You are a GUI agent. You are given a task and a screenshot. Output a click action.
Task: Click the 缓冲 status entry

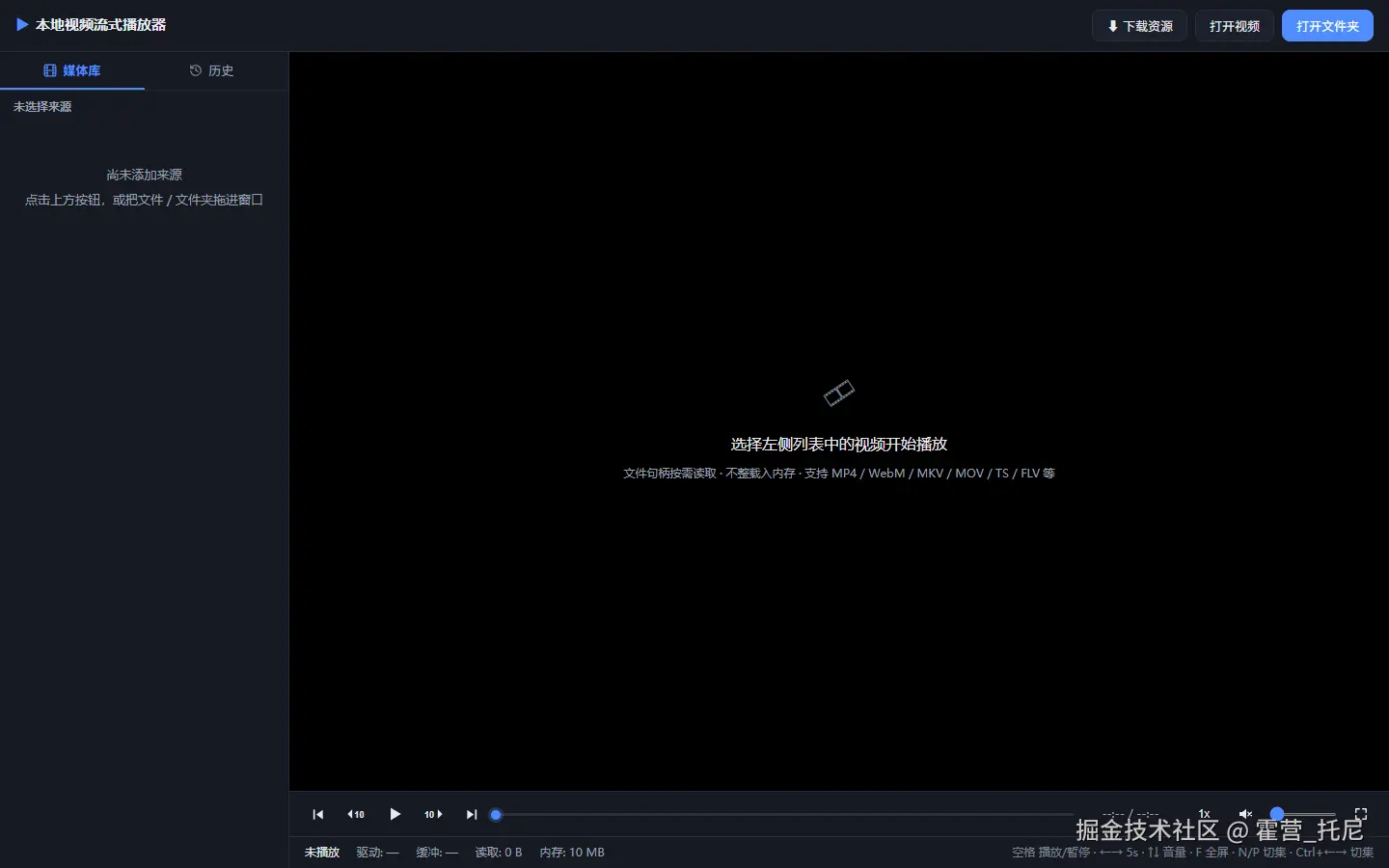click(437, 853)
